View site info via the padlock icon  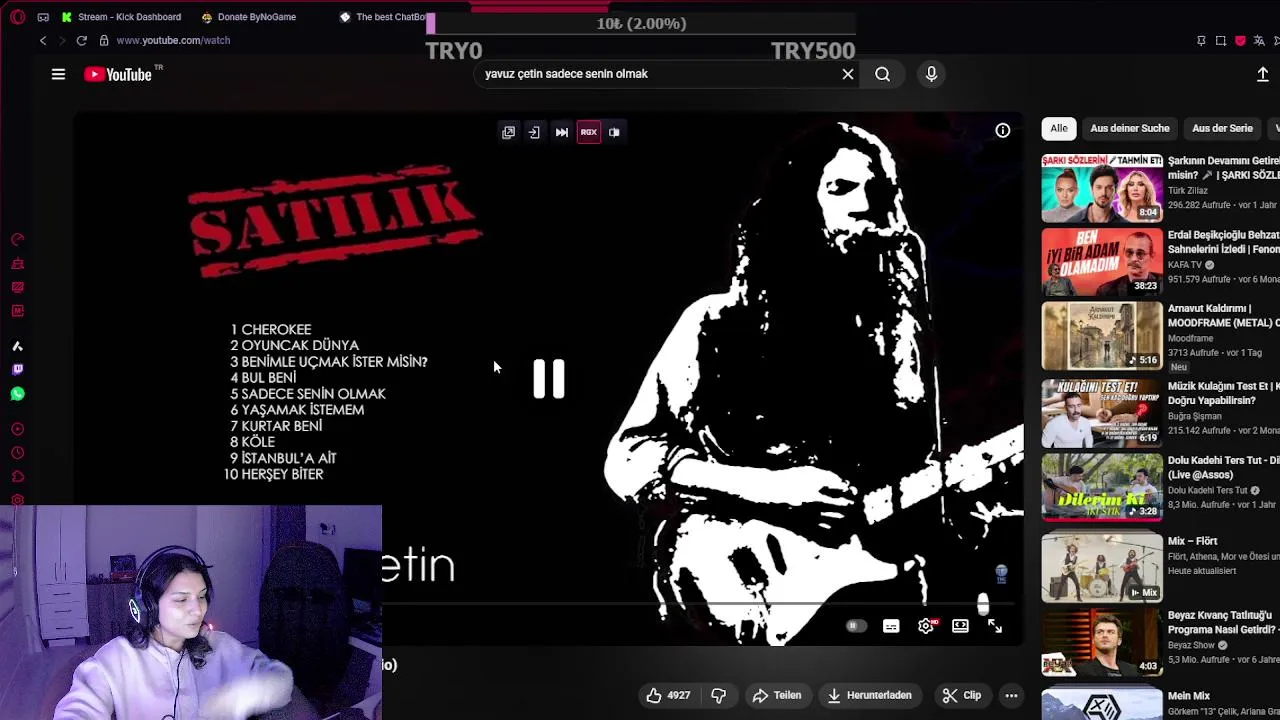coord(104,40)
